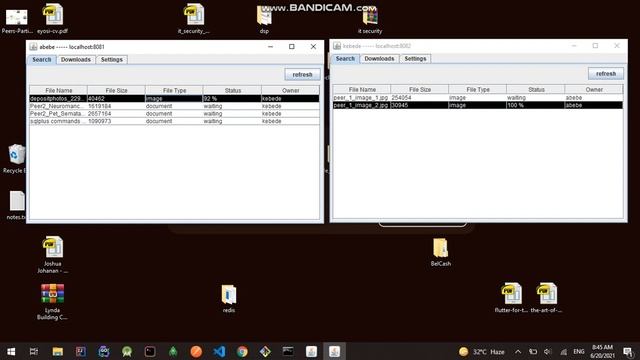
Task: Open Settings tab in kebede window
Action: point(415,59)
